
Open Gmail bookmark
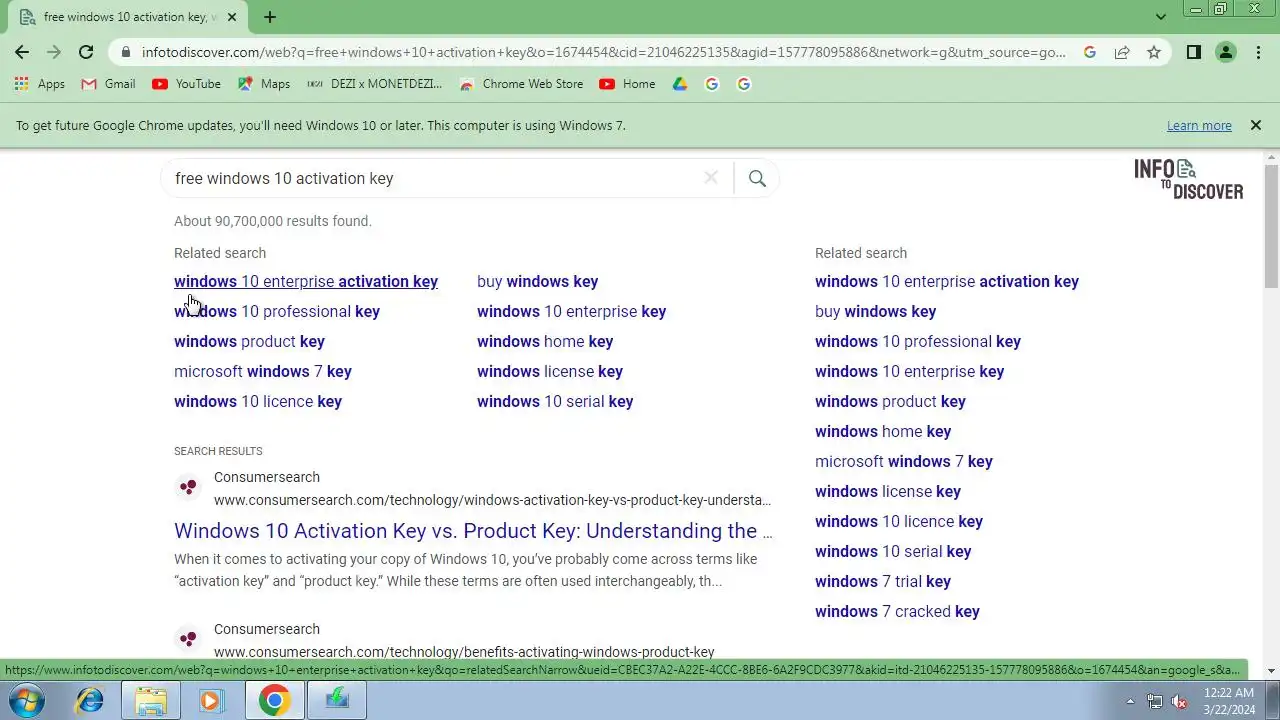(108, 84)
